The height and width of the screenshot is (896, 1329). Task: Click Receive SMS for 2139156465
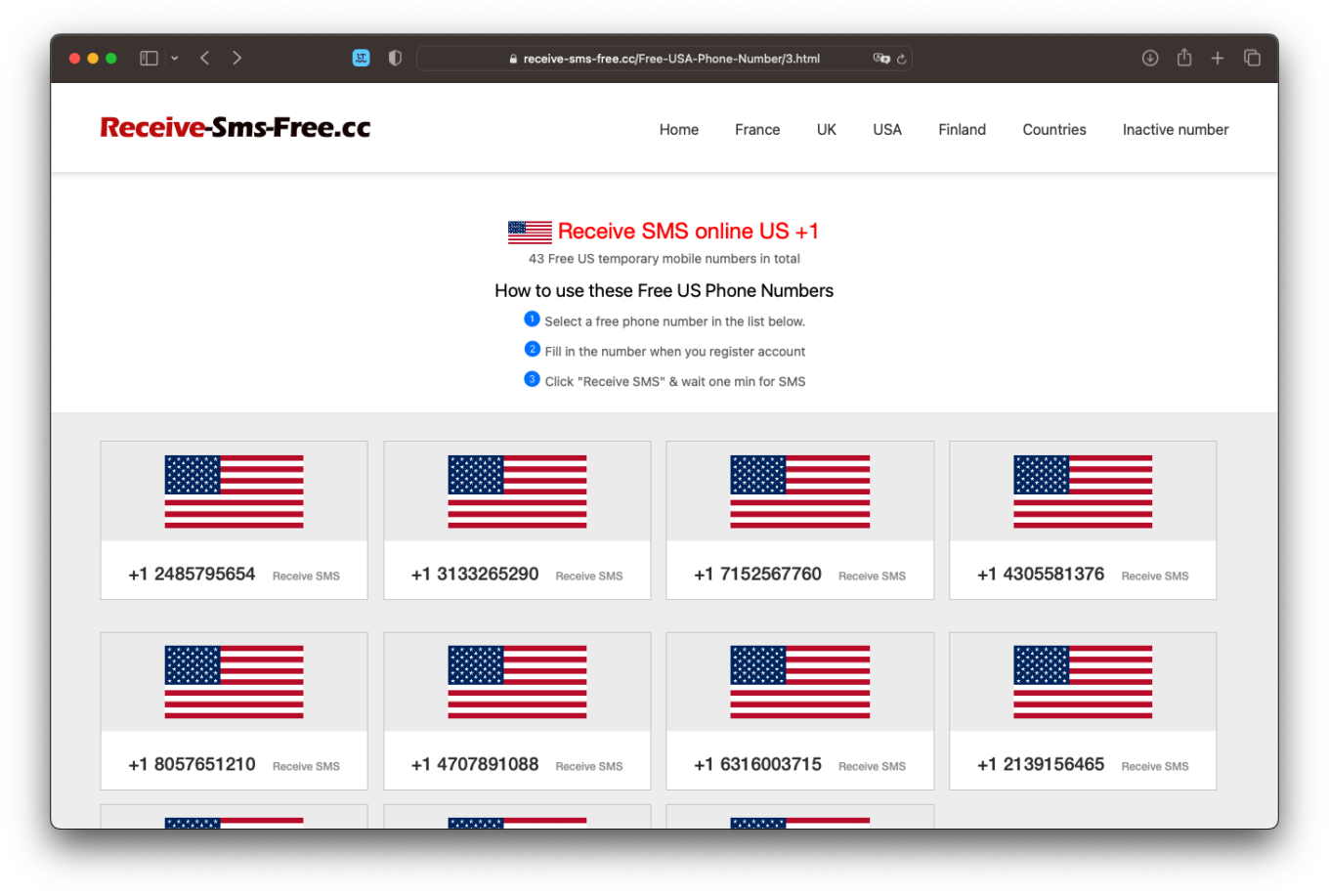1155,767
